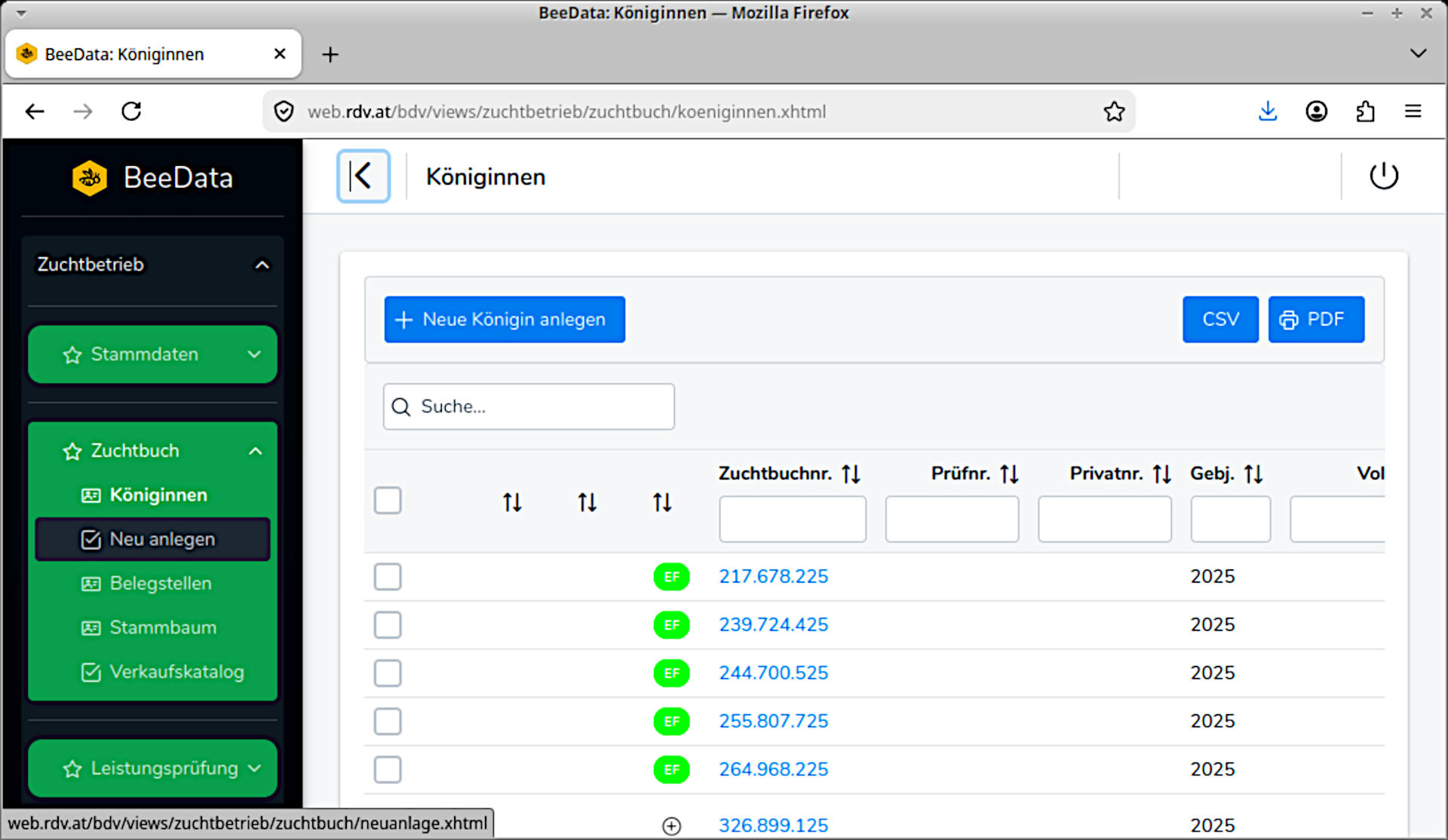The image size is (1448, 840).
Task: Bookmark page with the star icon
Action: (1114, 112)
